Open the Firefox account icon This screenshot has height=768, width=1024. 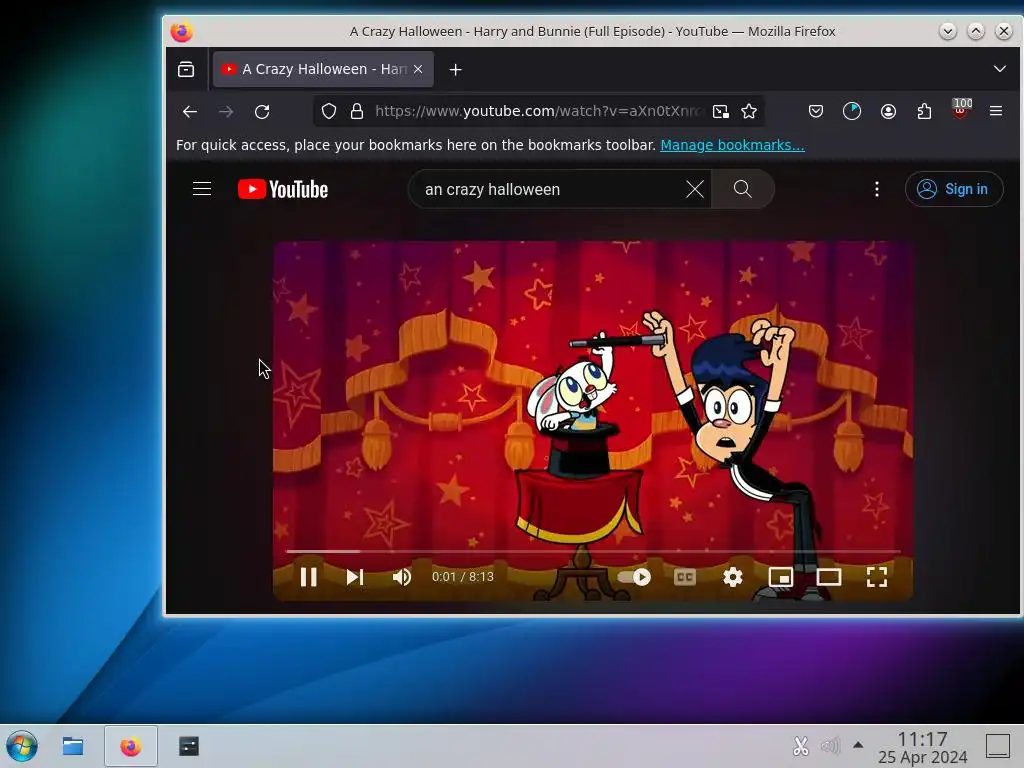[888, 112]
